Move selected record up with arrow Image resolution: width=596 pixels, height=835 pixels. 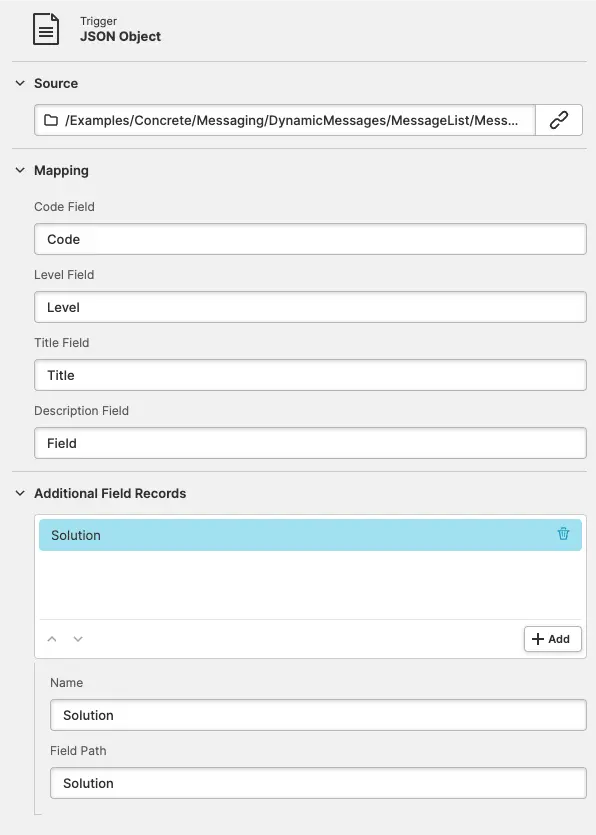point(52,639)
